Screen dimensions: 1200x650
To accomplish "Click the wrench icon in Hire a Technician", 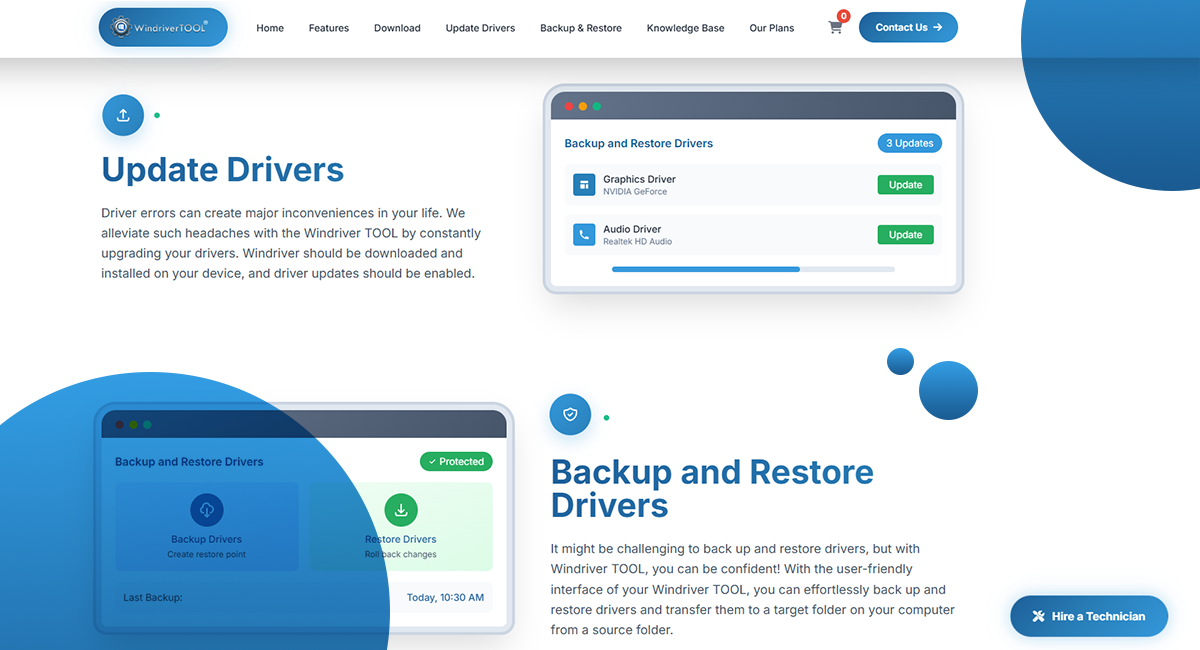I will pyautogui.click(x=1039, y=616).
